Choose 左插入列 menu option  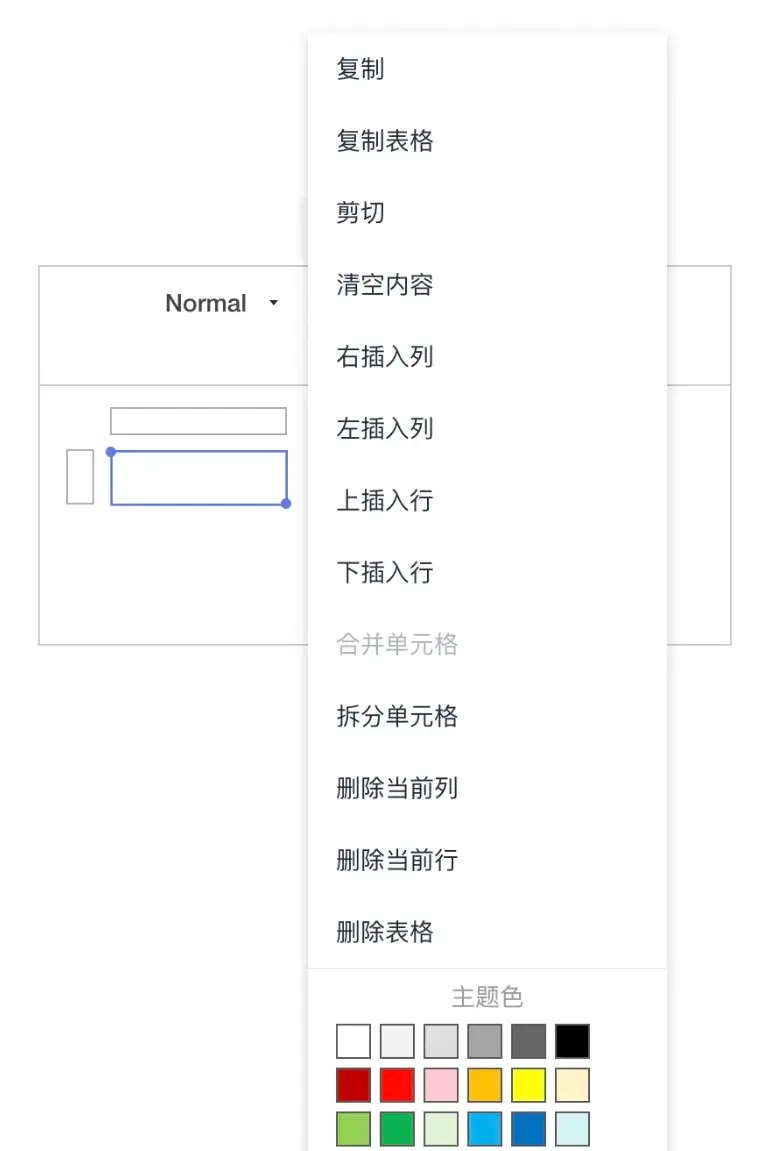[x=385, y=429]
